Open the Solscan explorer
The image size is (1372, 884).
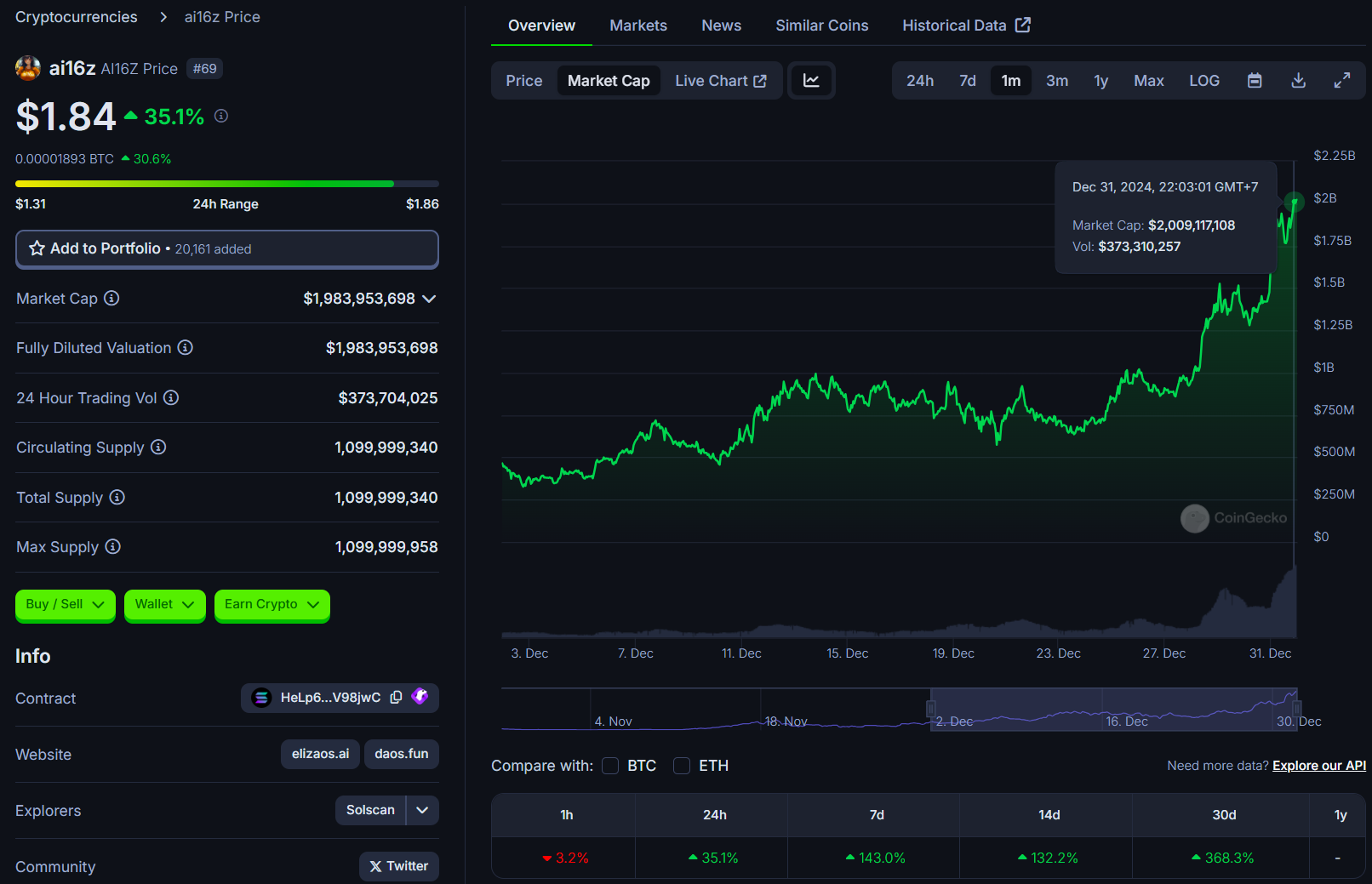tap(370, 810)
